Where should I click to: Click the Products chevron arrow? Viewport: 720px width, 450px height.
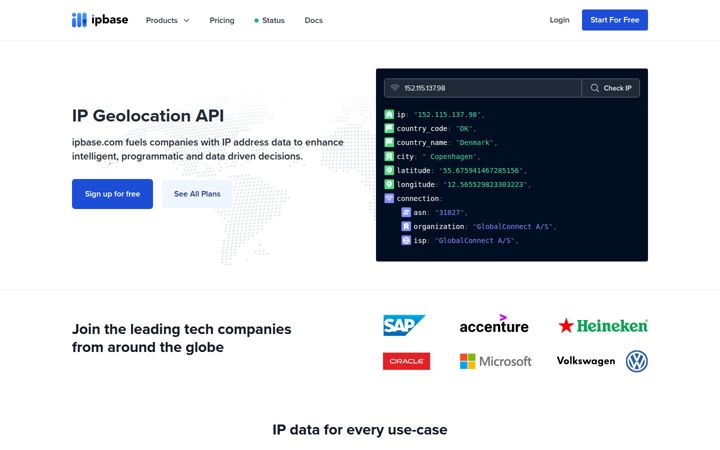tap(186, 20)
